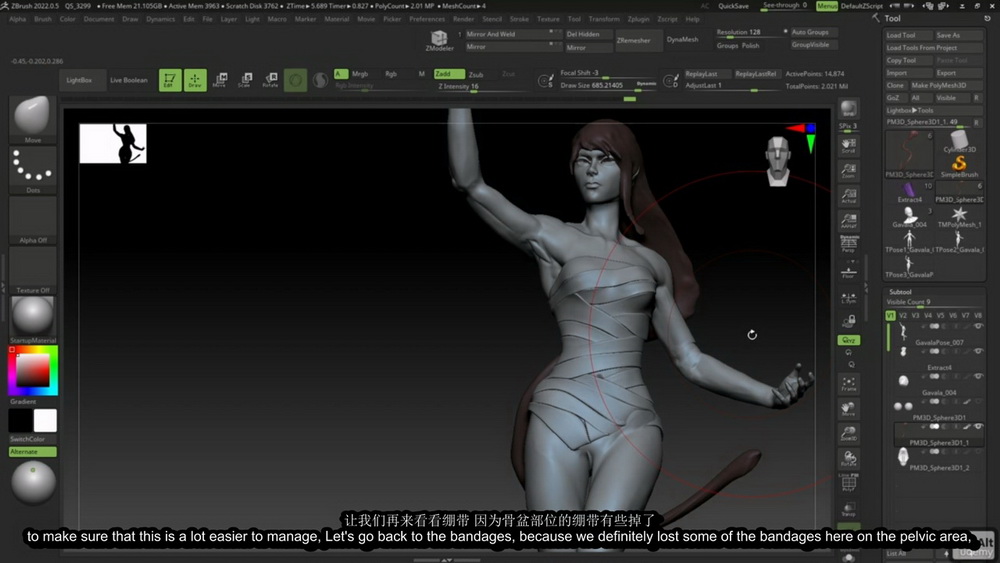
Task: Toggle visibility eye of Gavala_004 subtool
Action: [x=978, y=376]
